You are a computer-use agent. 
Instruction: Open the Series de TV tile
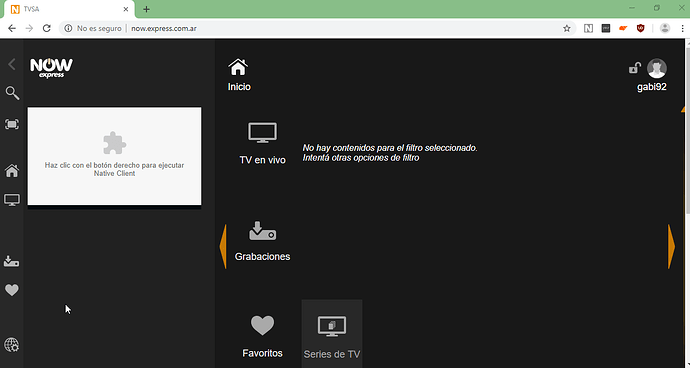(332, 334)
